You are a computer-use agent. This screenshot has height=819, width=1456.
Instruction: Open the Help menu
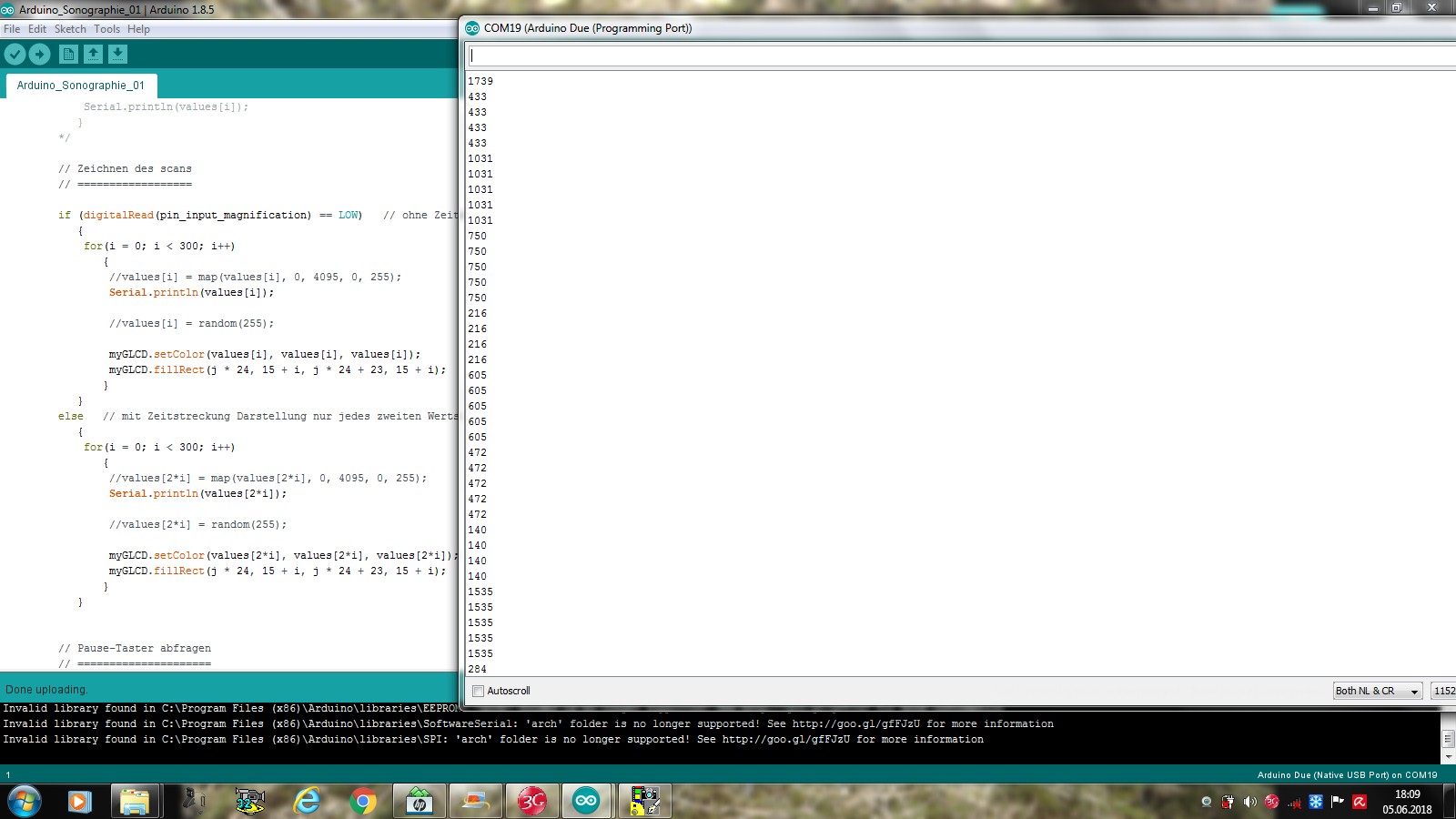click(x=138, y=29)
